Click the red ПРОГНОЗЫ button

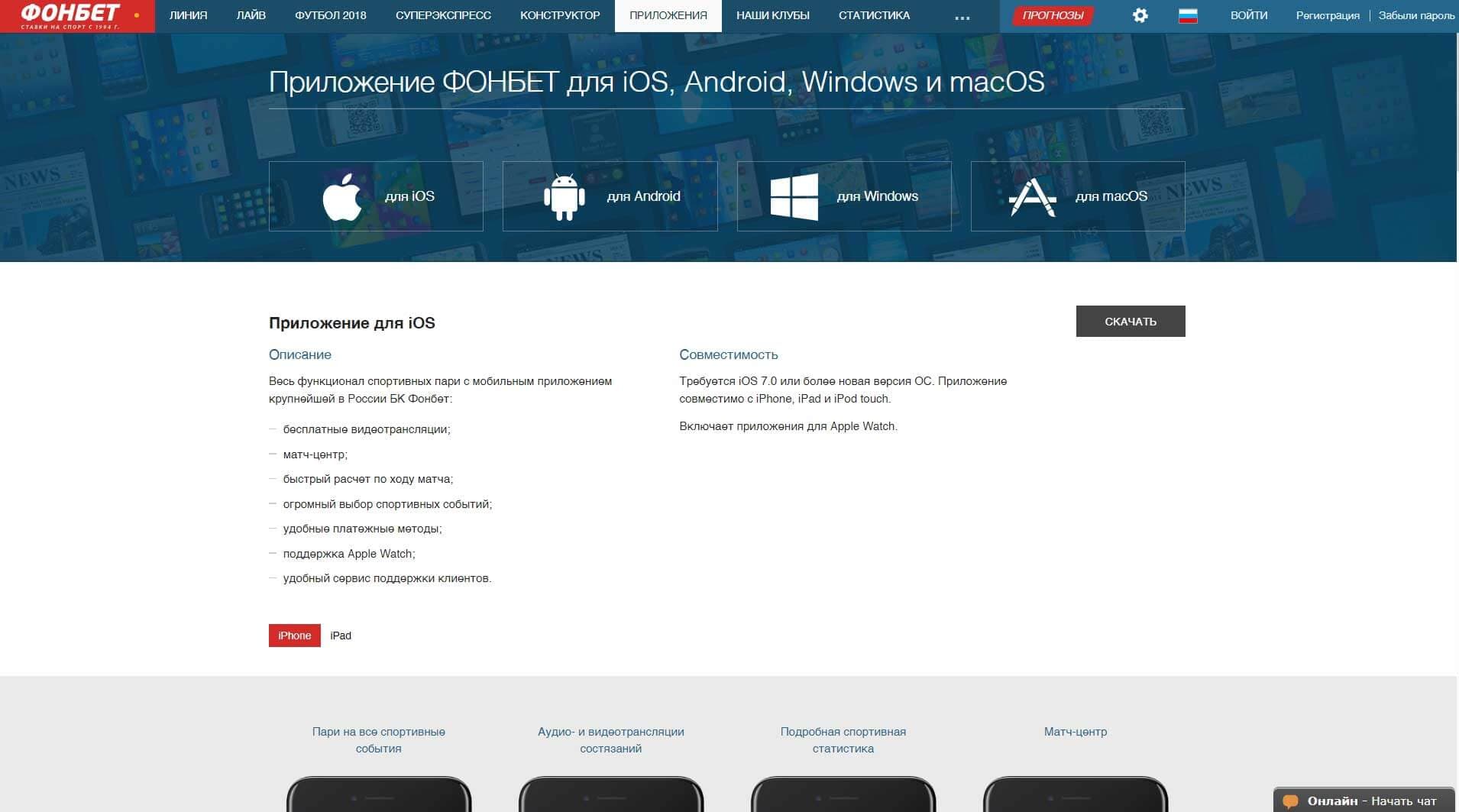1053,15
